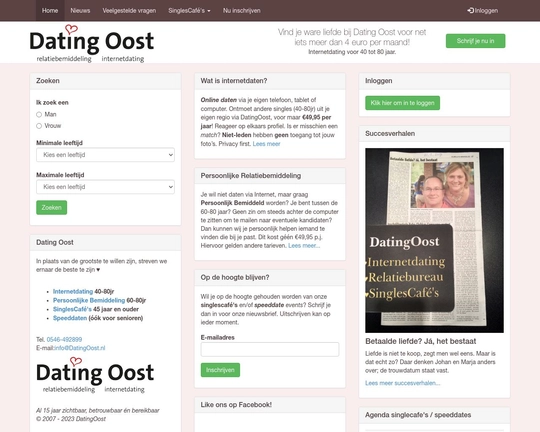Click the info@DatingOost.nl email link

[x=80, y=348]
